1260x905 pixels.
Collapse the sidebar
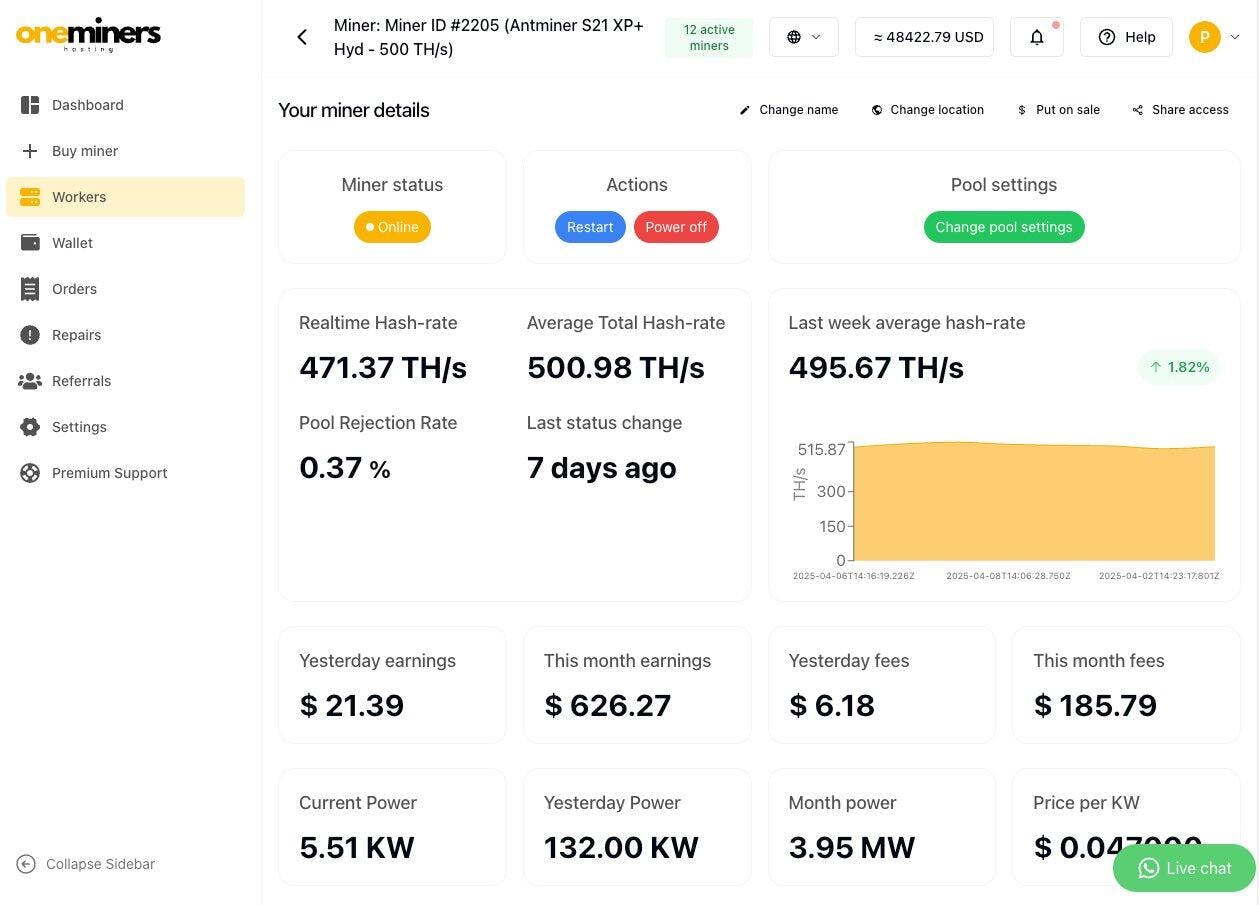click(x=86, y=864)
